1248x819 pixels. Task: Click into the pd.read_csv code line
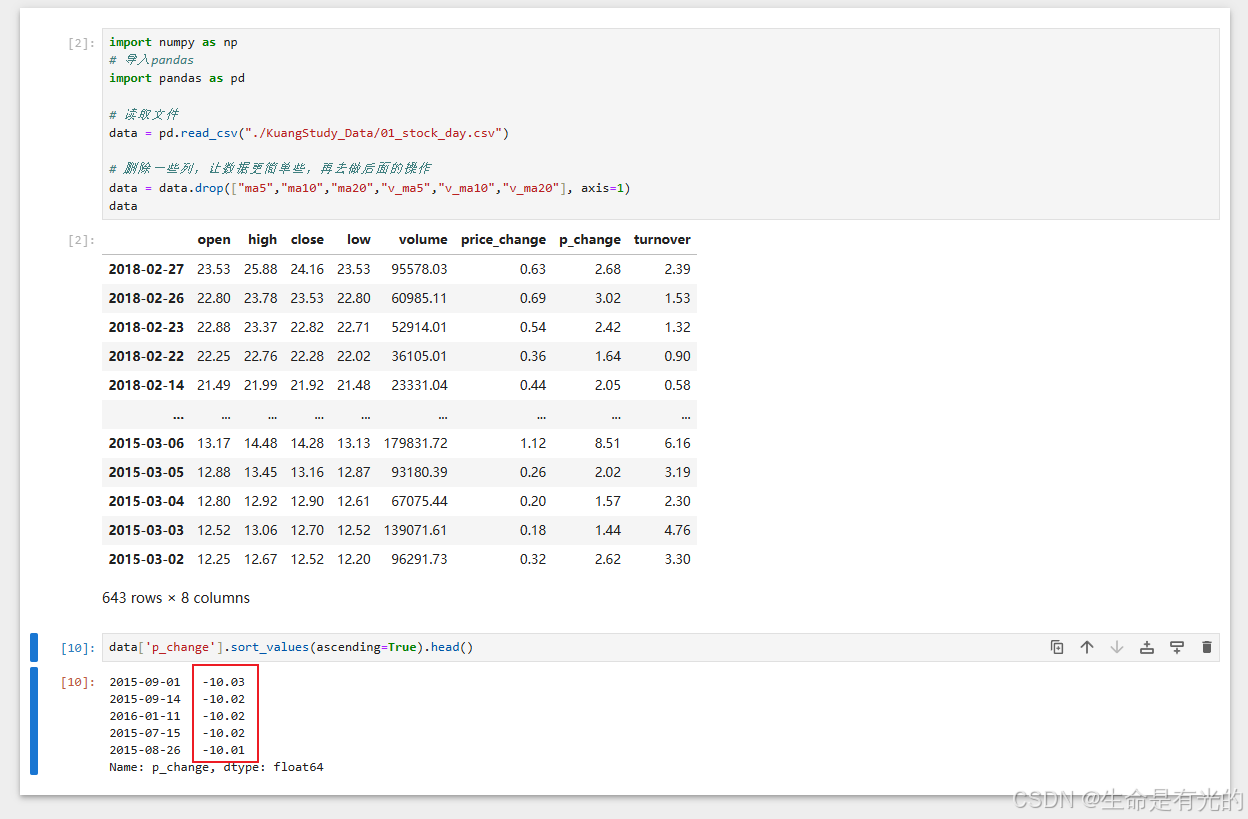tap(309, 132)
